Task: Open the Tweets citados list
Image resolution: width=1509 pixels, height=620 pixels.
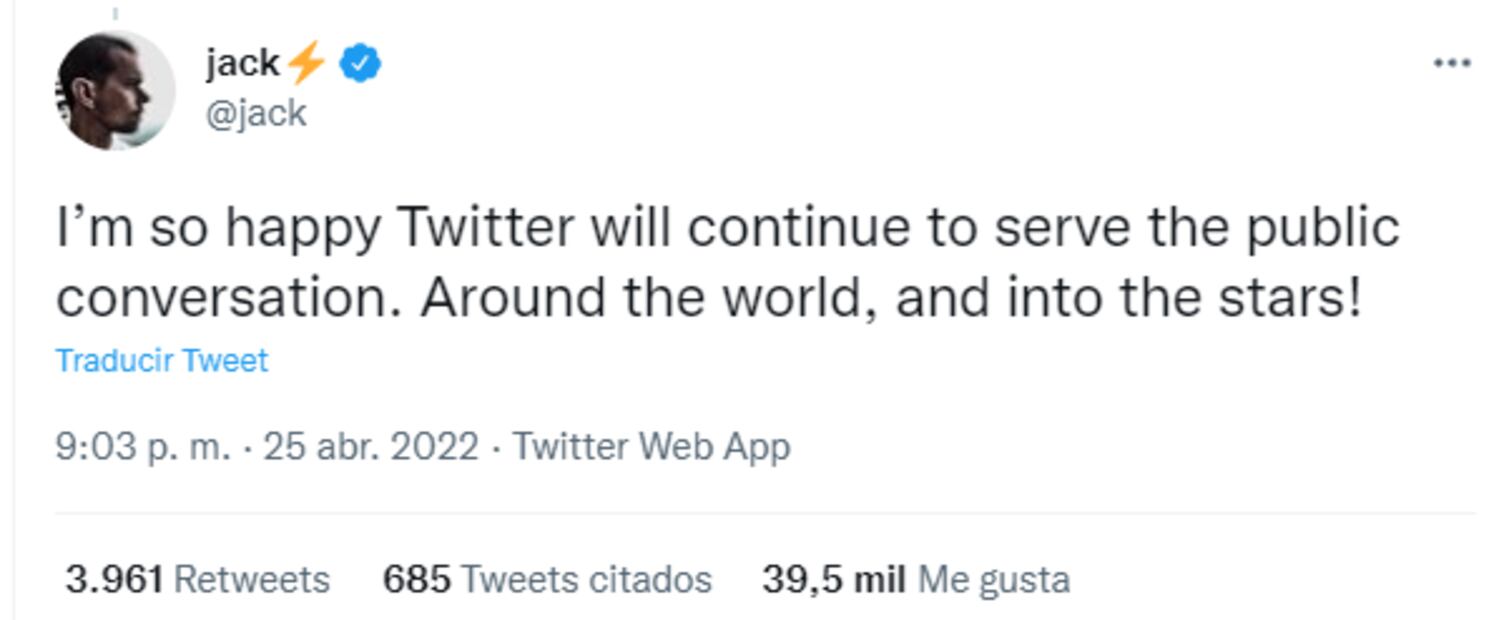Action: (x=586, y=579)
